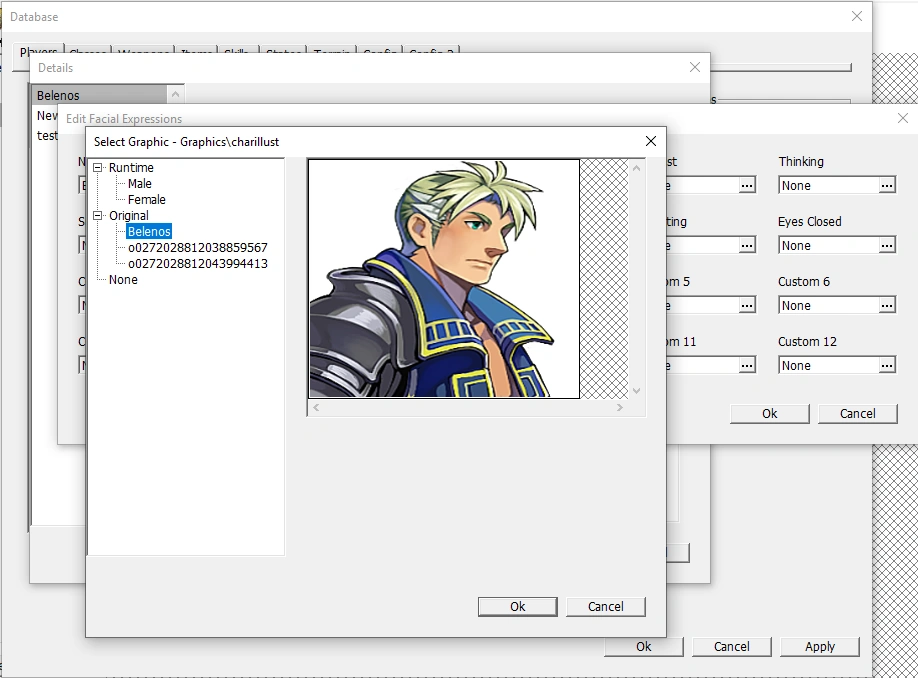This screenshot has height=678, width=918.
Task: Click Belenos header in Details list
Action: click(99, 95)
